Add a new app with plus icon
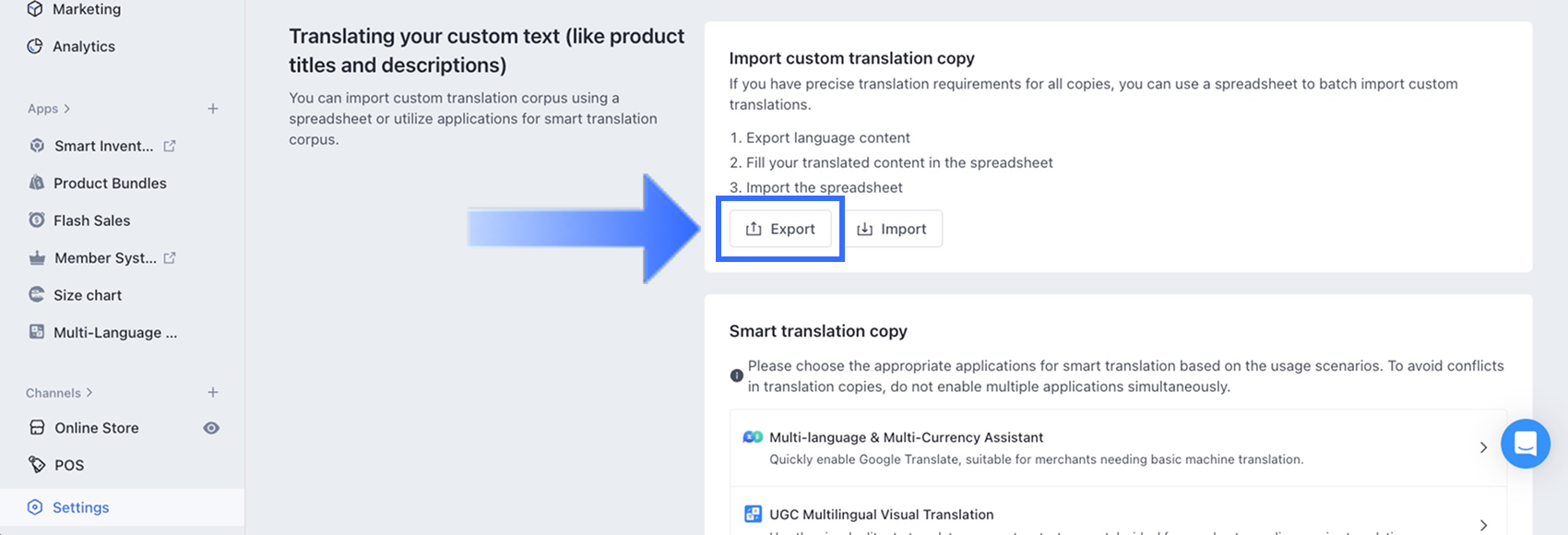1568x535 pixels. [x=213, y=109]
